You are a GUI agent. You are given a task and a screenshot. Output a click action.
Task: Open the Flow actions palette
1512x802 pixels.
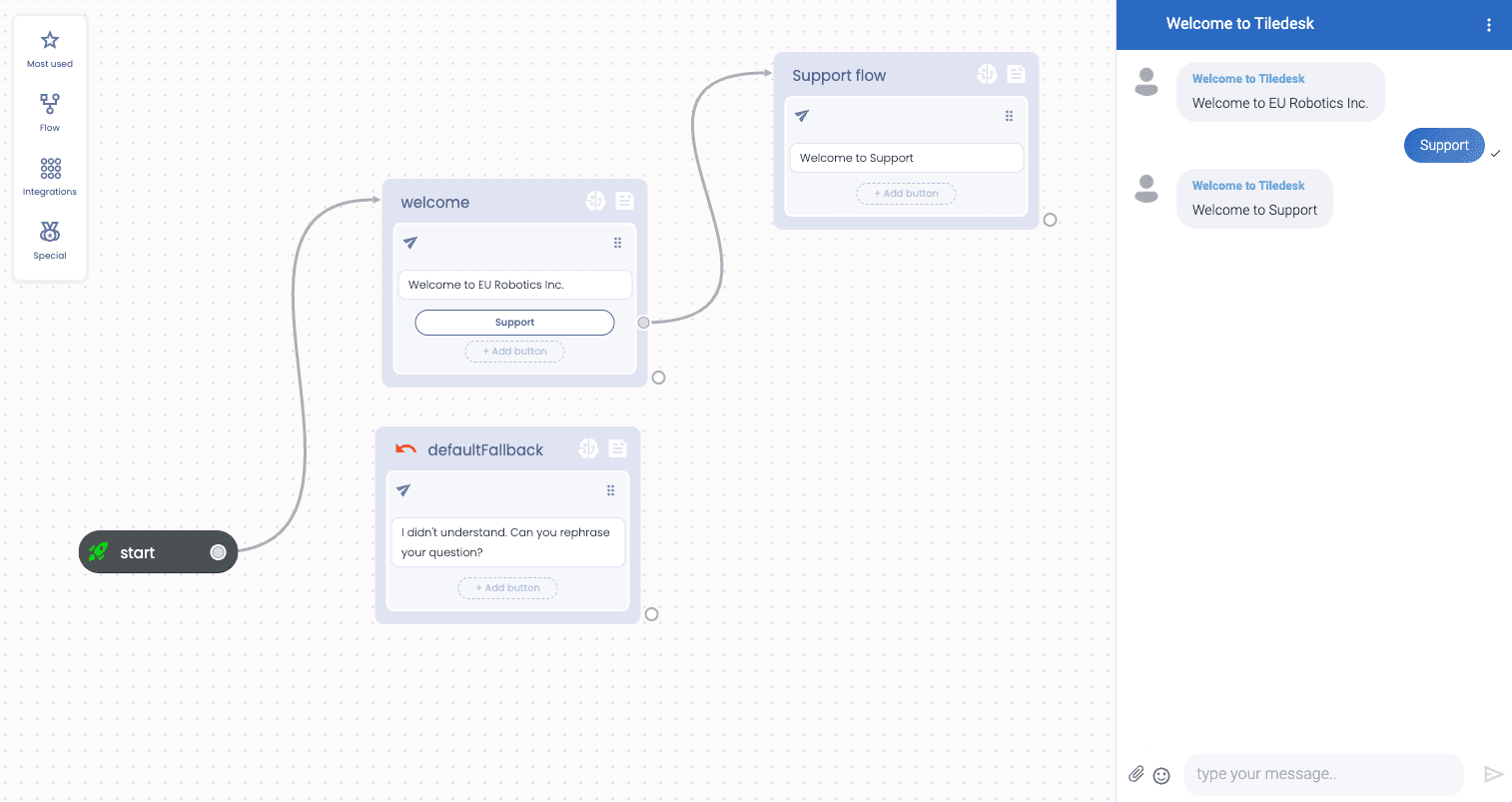click(50, 112)
